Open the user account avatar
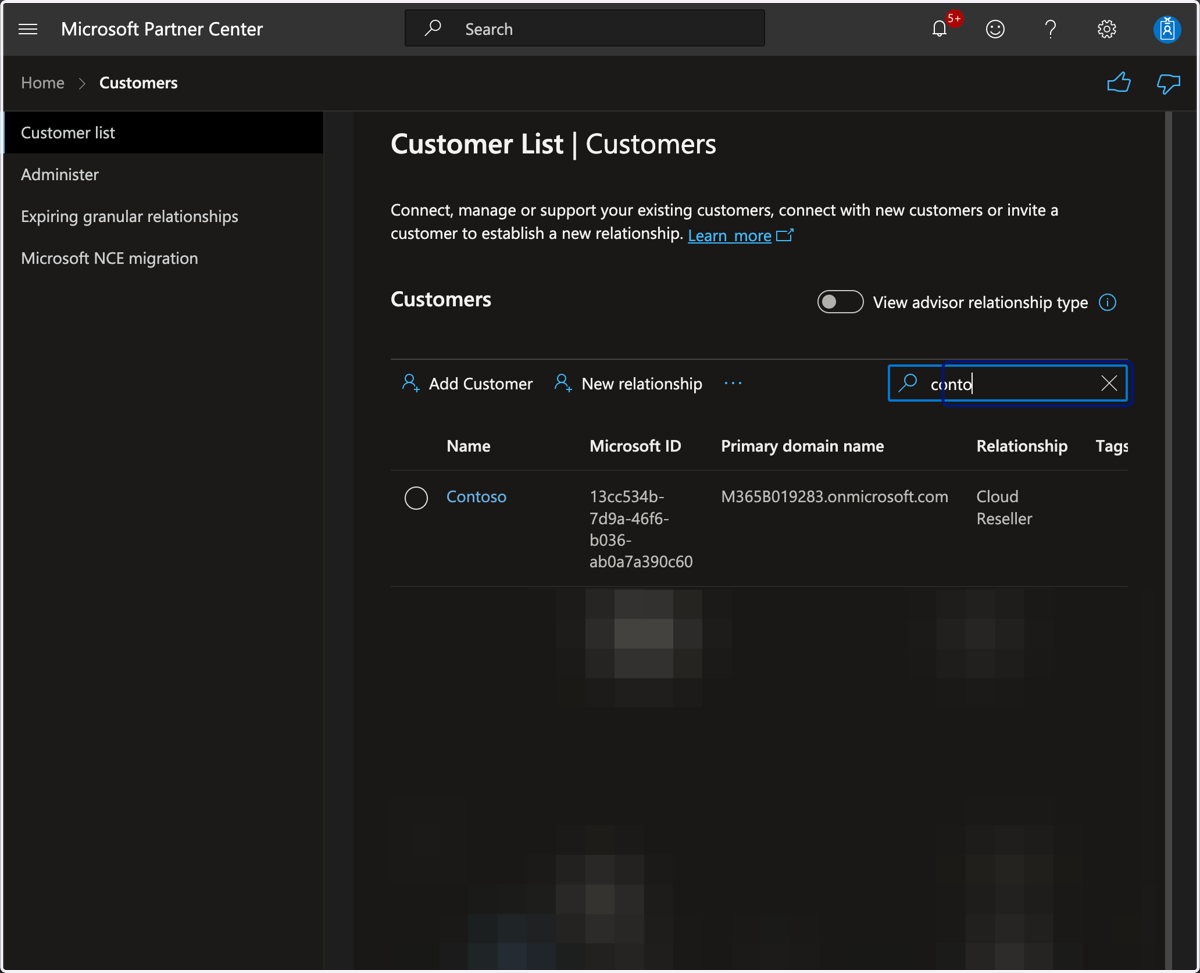Viewport: 1200px width, 973px height. click(x=1166, y=29)
